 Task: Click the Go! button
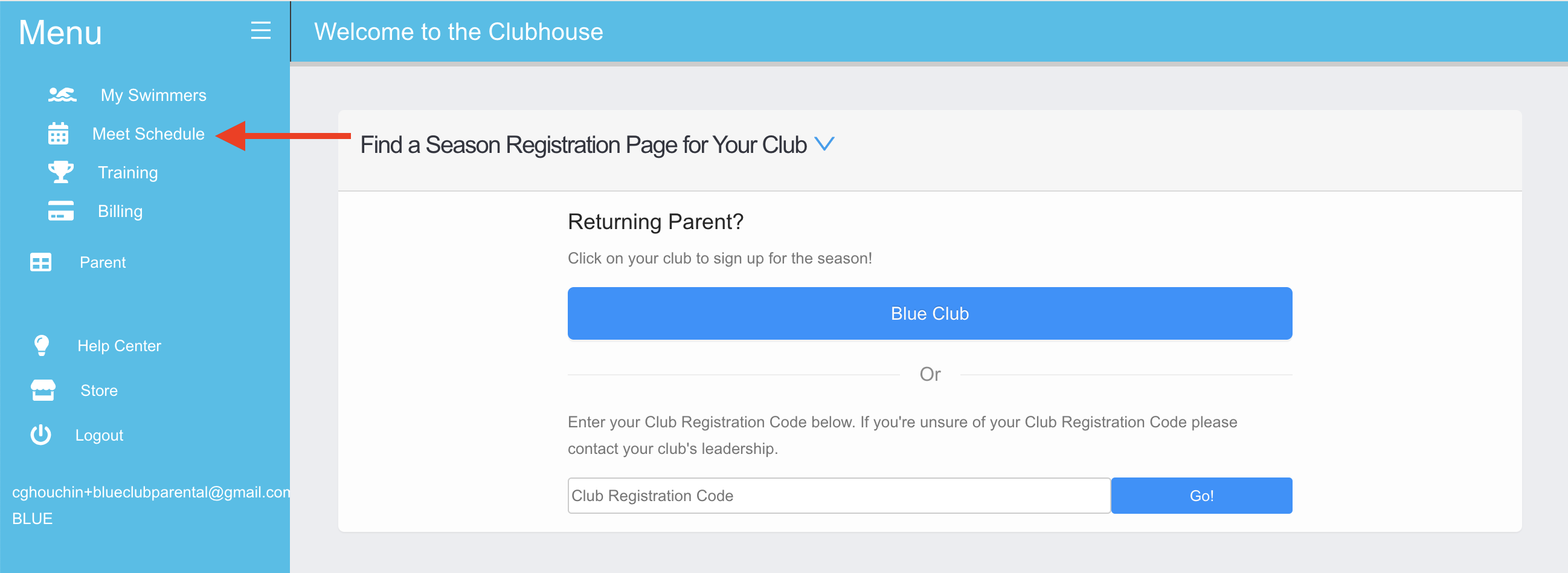coord(1201,496)
